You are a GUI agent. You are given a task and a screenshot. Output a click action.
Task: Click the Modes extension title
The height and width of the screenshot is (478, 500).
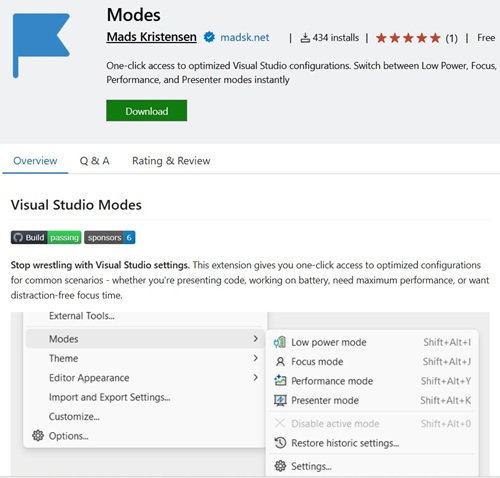click(x=133, y=15)
